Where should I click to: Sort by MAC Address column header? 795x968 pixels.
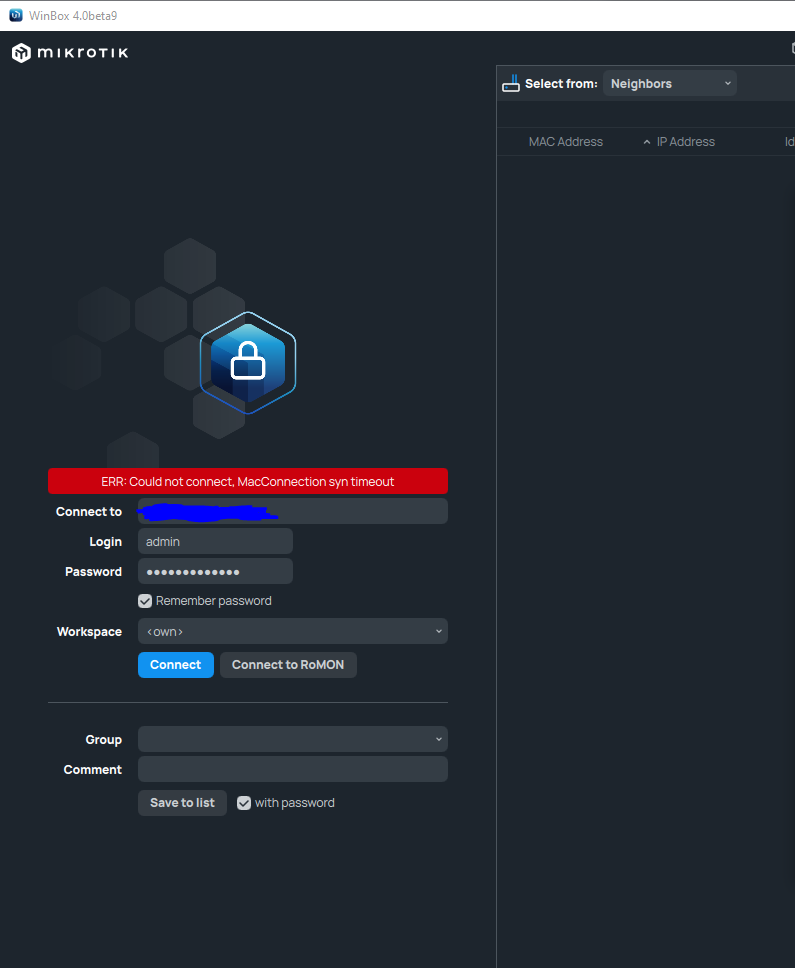565,141
